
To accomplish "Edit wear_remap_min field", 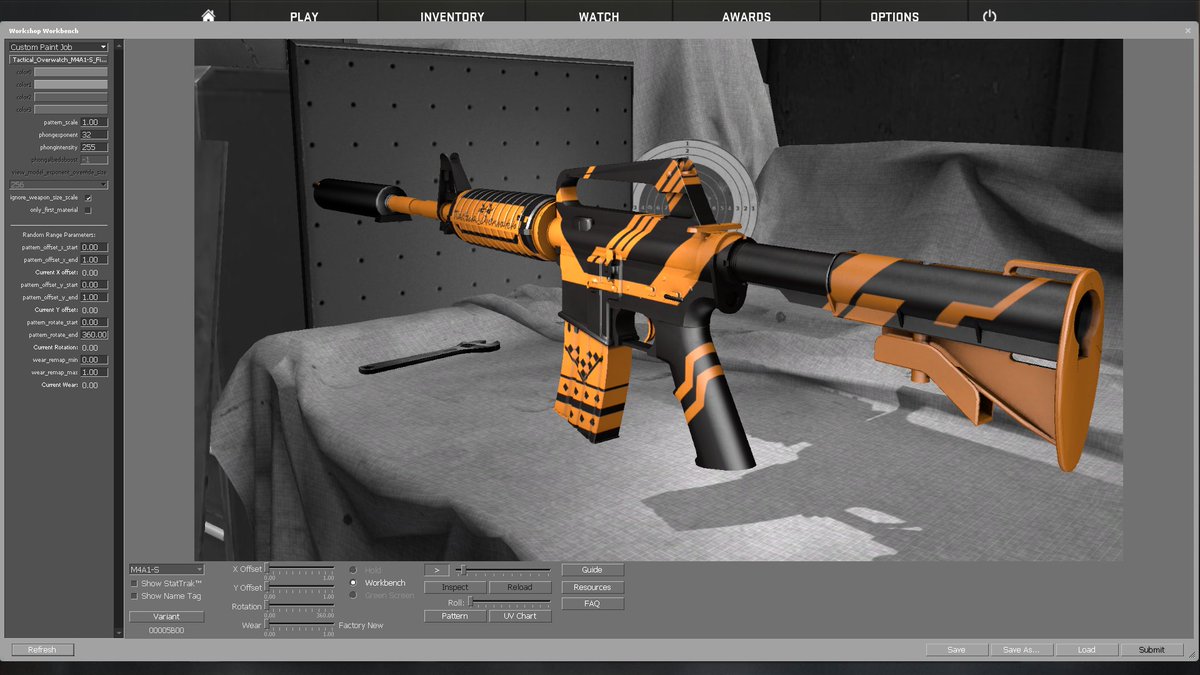I will click(x=94, y=360).
